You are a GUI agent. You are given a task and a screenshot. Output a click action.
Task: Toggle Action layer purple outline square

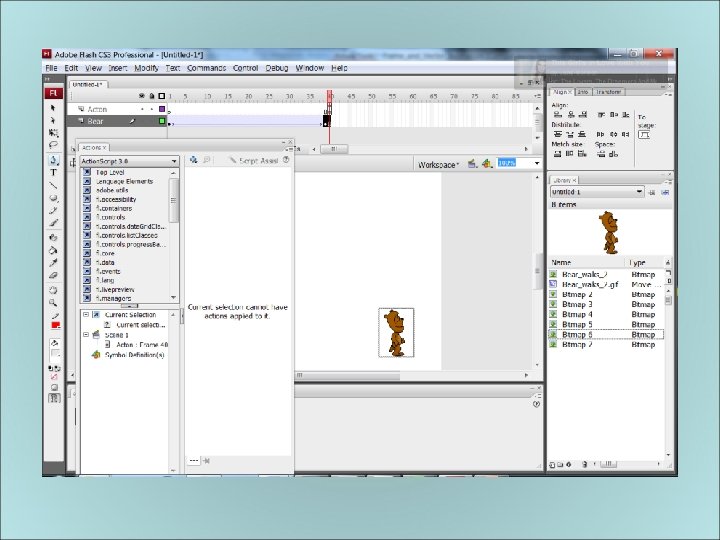(x=162, y=109)
